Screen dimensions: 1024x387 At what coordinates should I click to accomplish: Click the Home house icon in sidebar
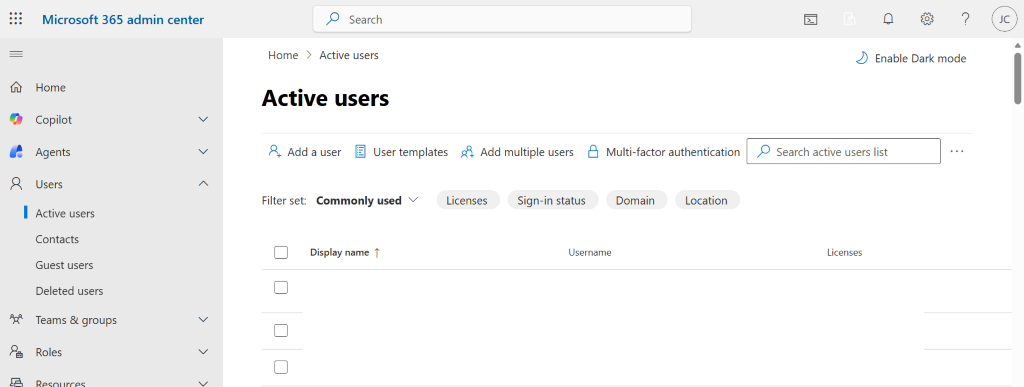click(16, 87)
